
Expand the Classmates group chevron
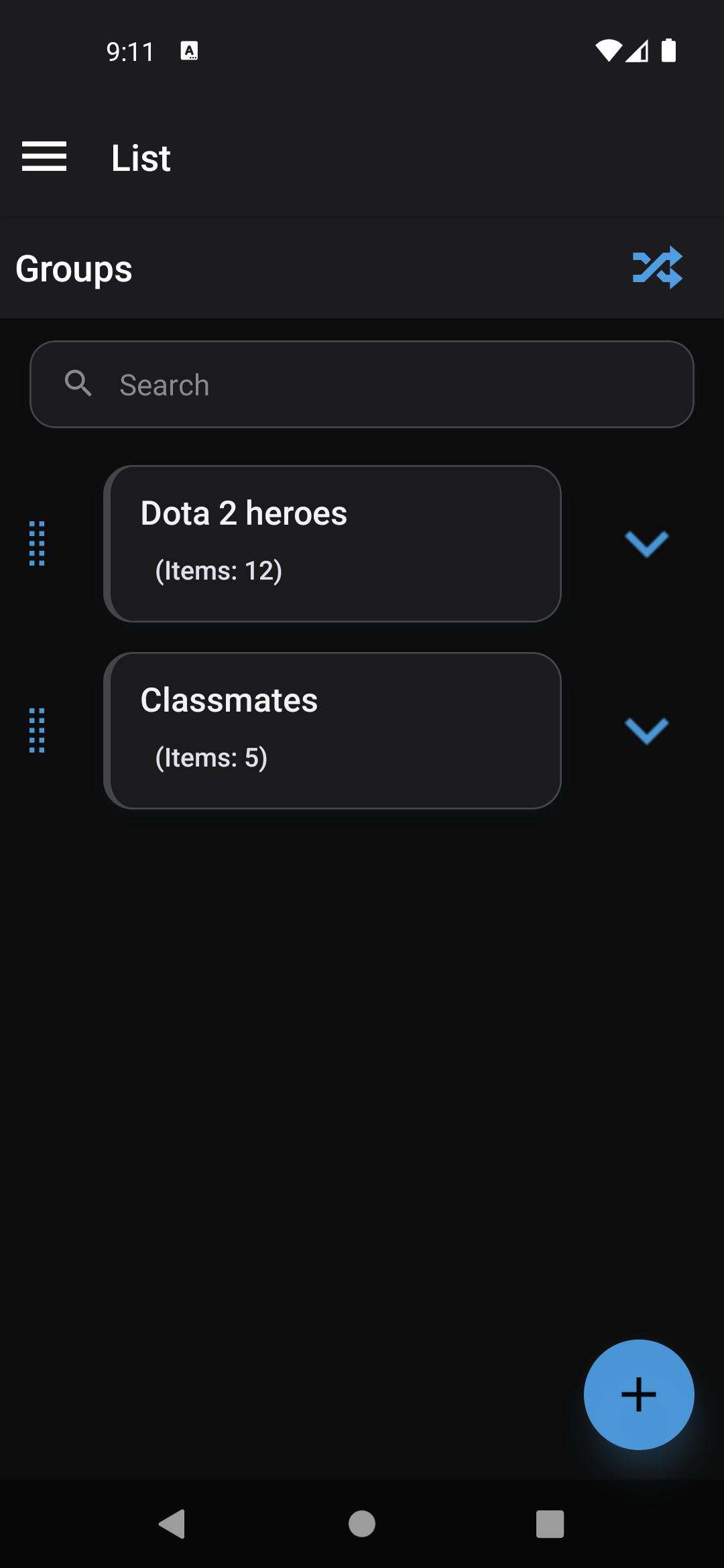click(x=646, y=731)
